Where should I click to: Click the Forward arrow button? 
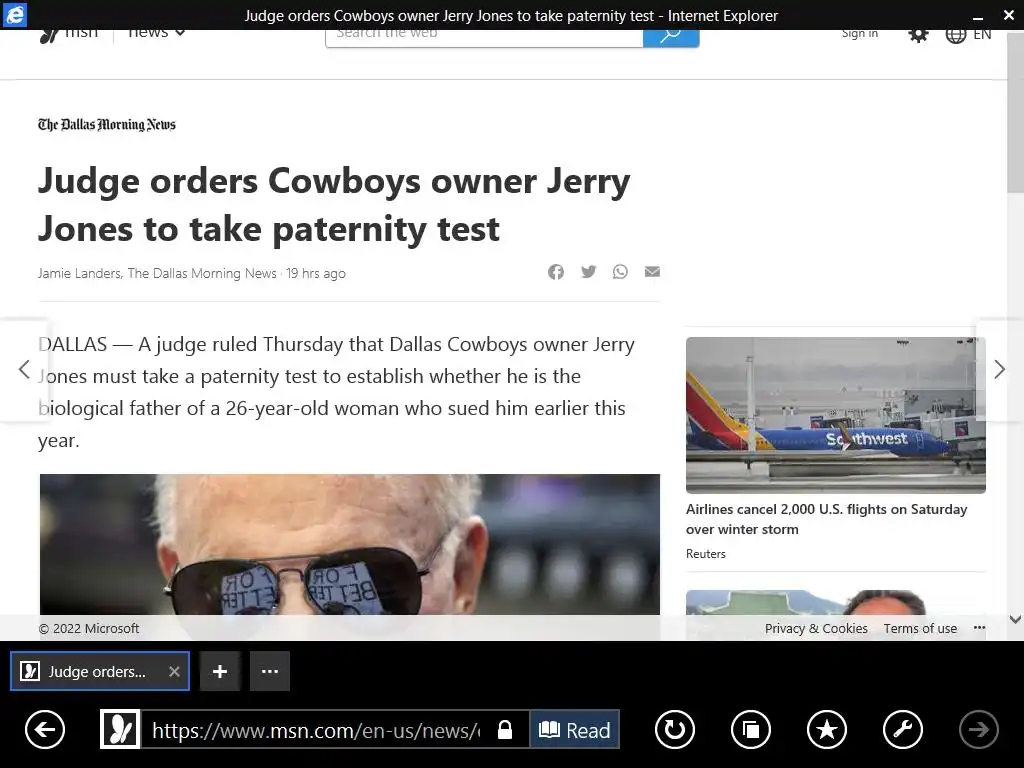978,729
